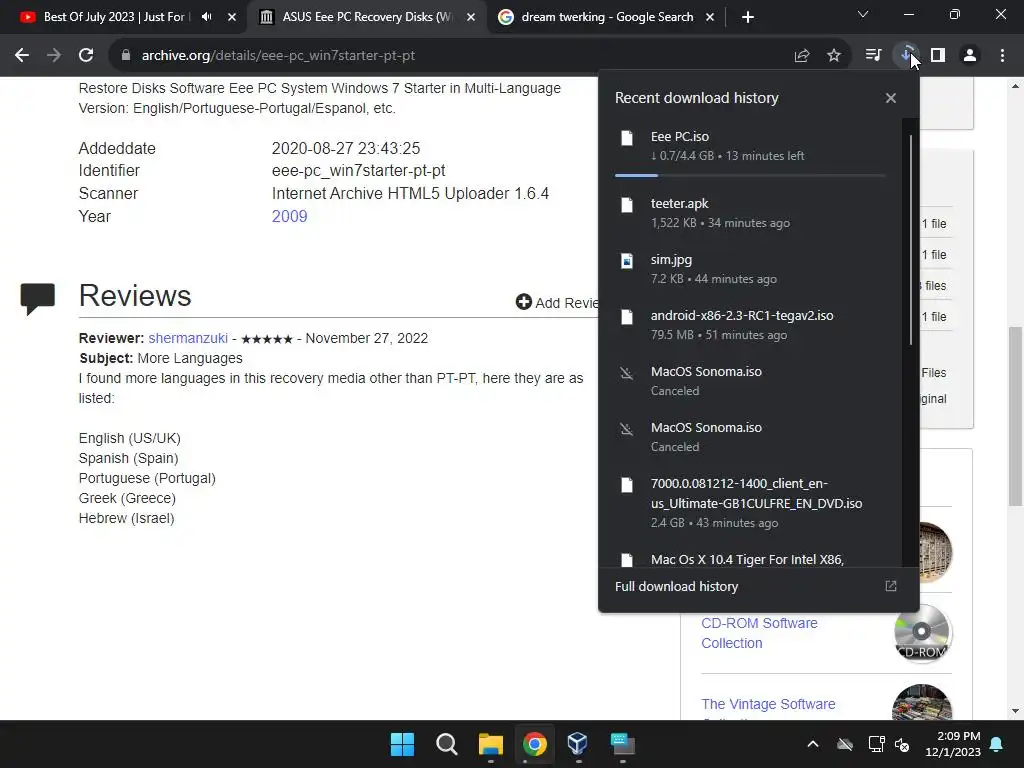Open reviewer shermanzuki profile link
Viewport: 1024px width, 768px height.
click(188, 338)
